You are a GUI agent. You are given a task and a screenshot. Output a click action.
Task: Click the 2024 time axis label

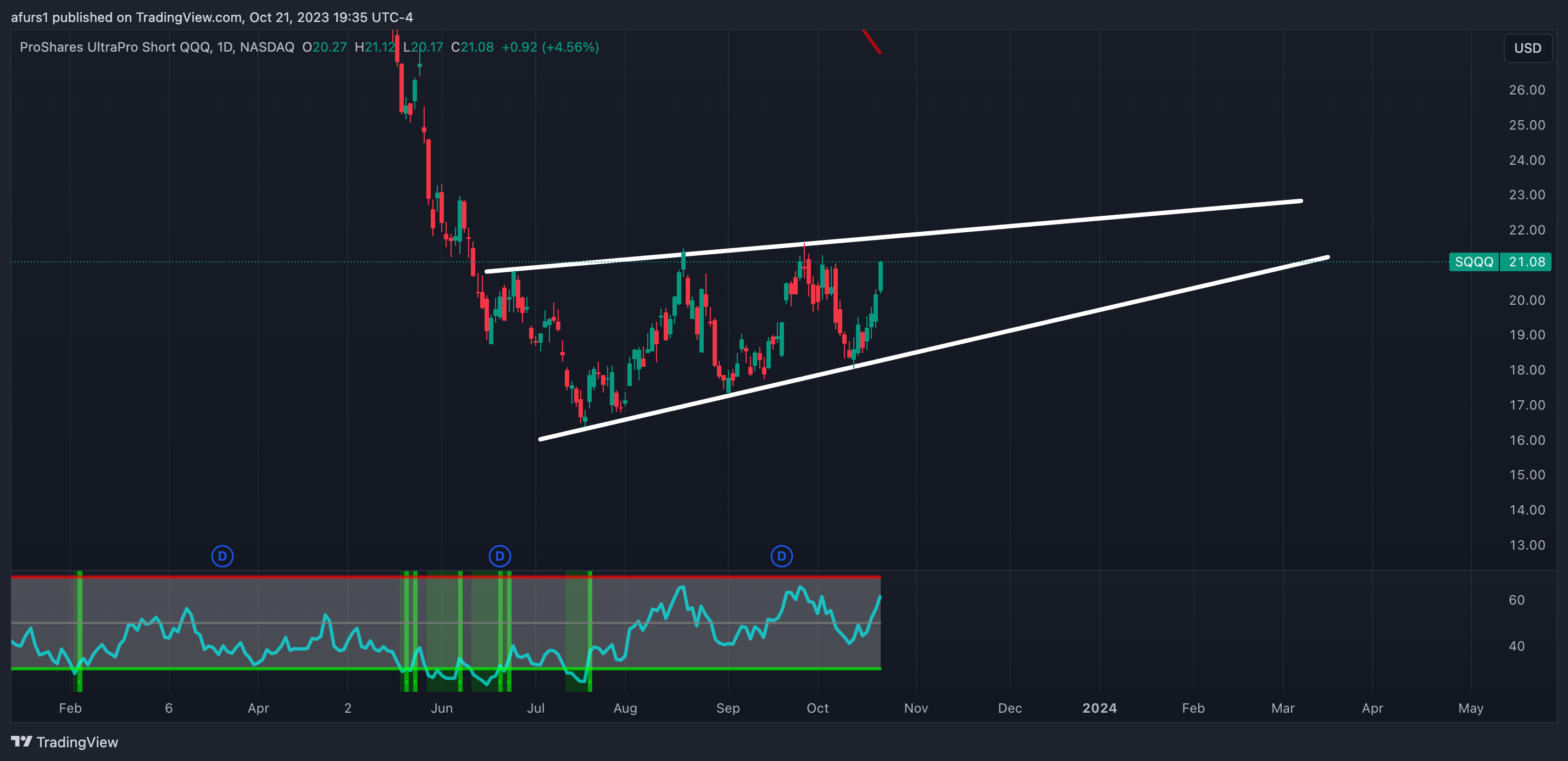(1099, 708)
